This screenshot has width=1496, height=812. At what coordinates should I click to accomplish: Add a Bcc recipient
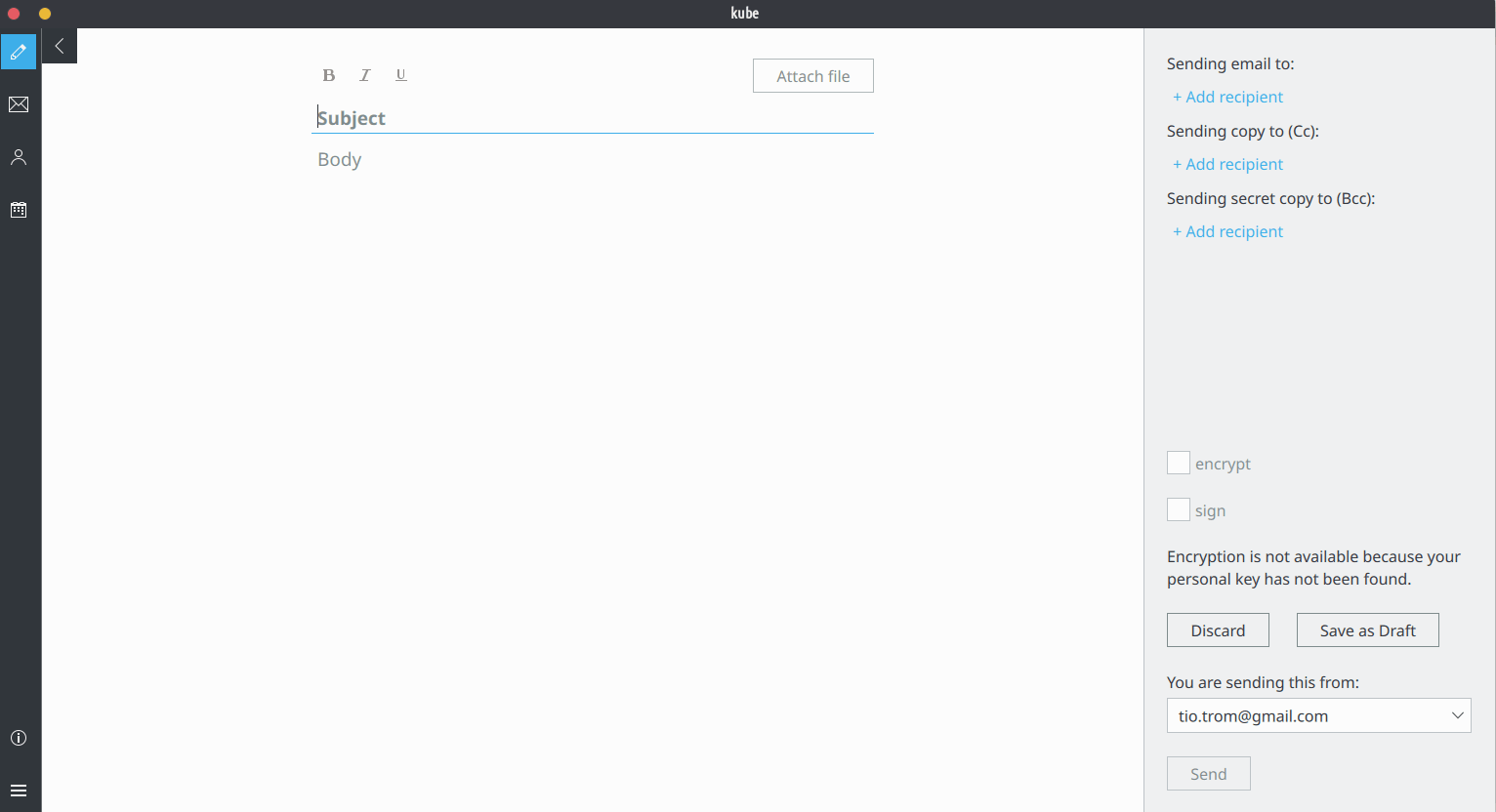point(1228,231)
